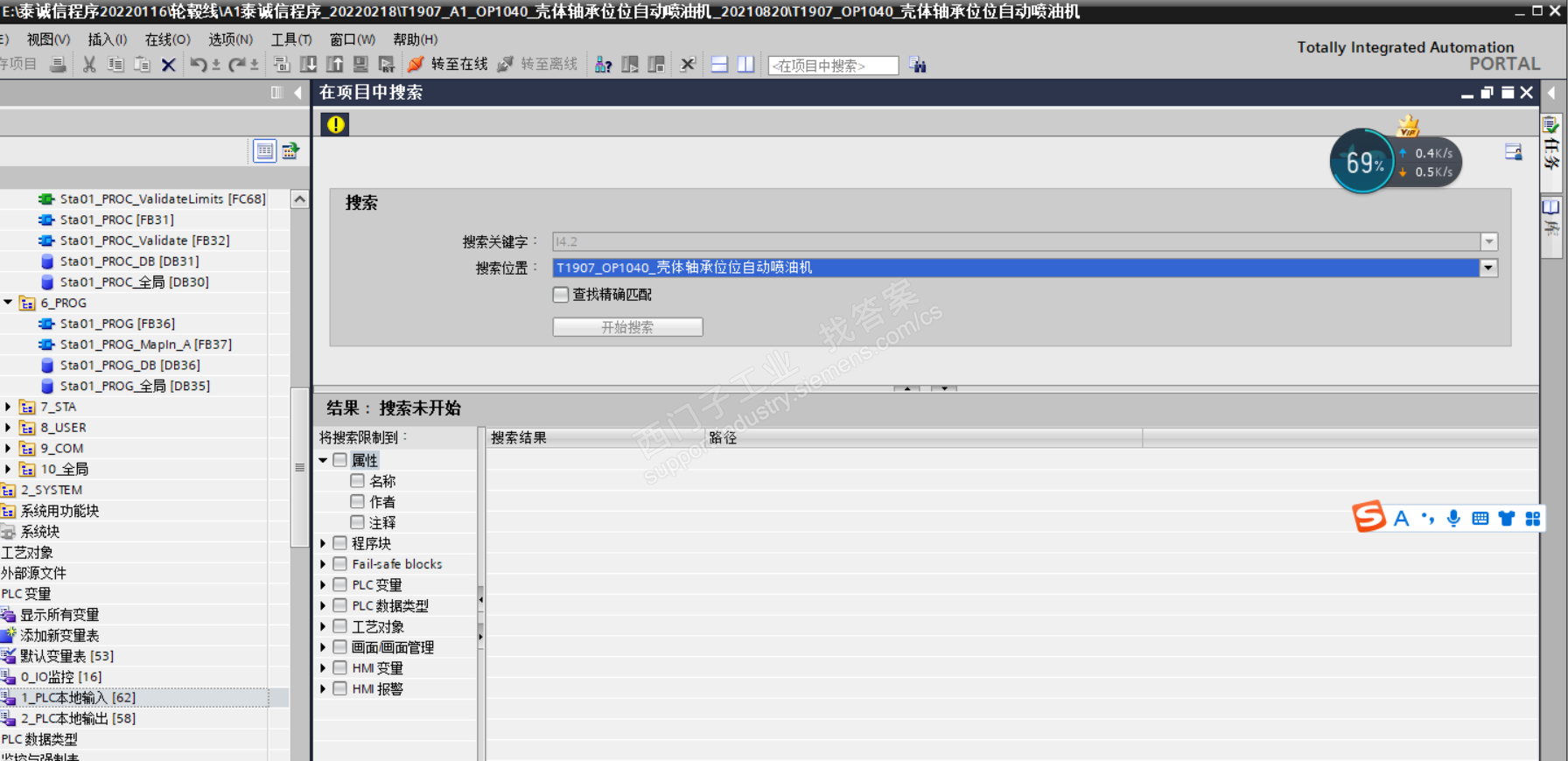This screenshot has height=761, width=1568.
Task: Open the 工具(T) menu
Action: coord(291,39)
